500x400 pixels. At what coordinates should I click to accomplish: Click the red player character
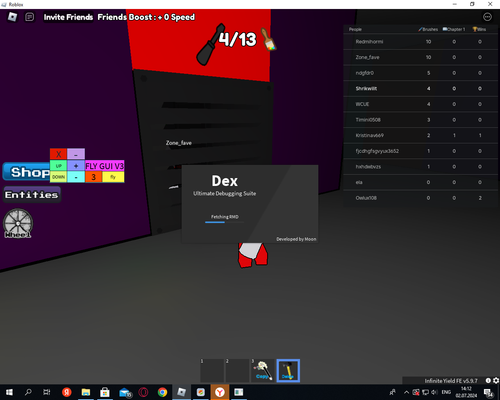pos(253,255)
